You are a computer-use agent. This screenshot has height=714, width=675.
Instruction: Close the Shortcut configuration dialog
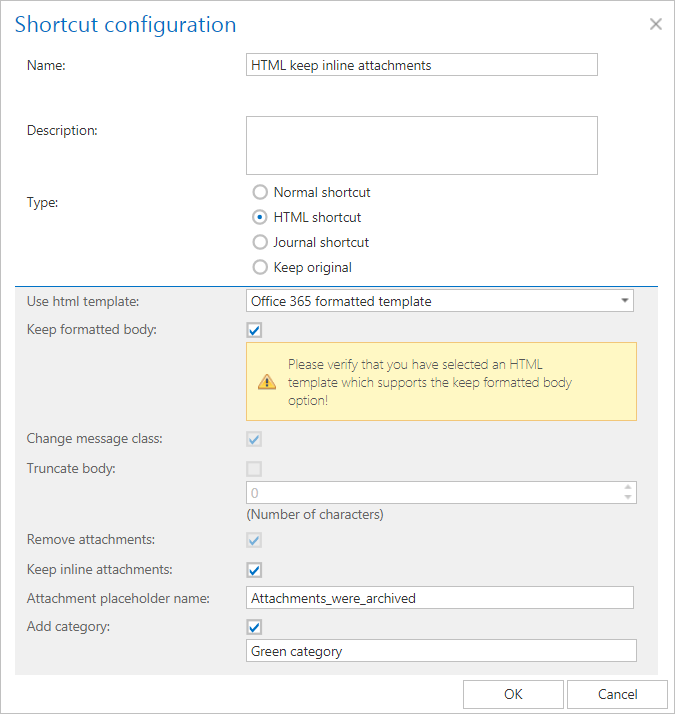656,24
